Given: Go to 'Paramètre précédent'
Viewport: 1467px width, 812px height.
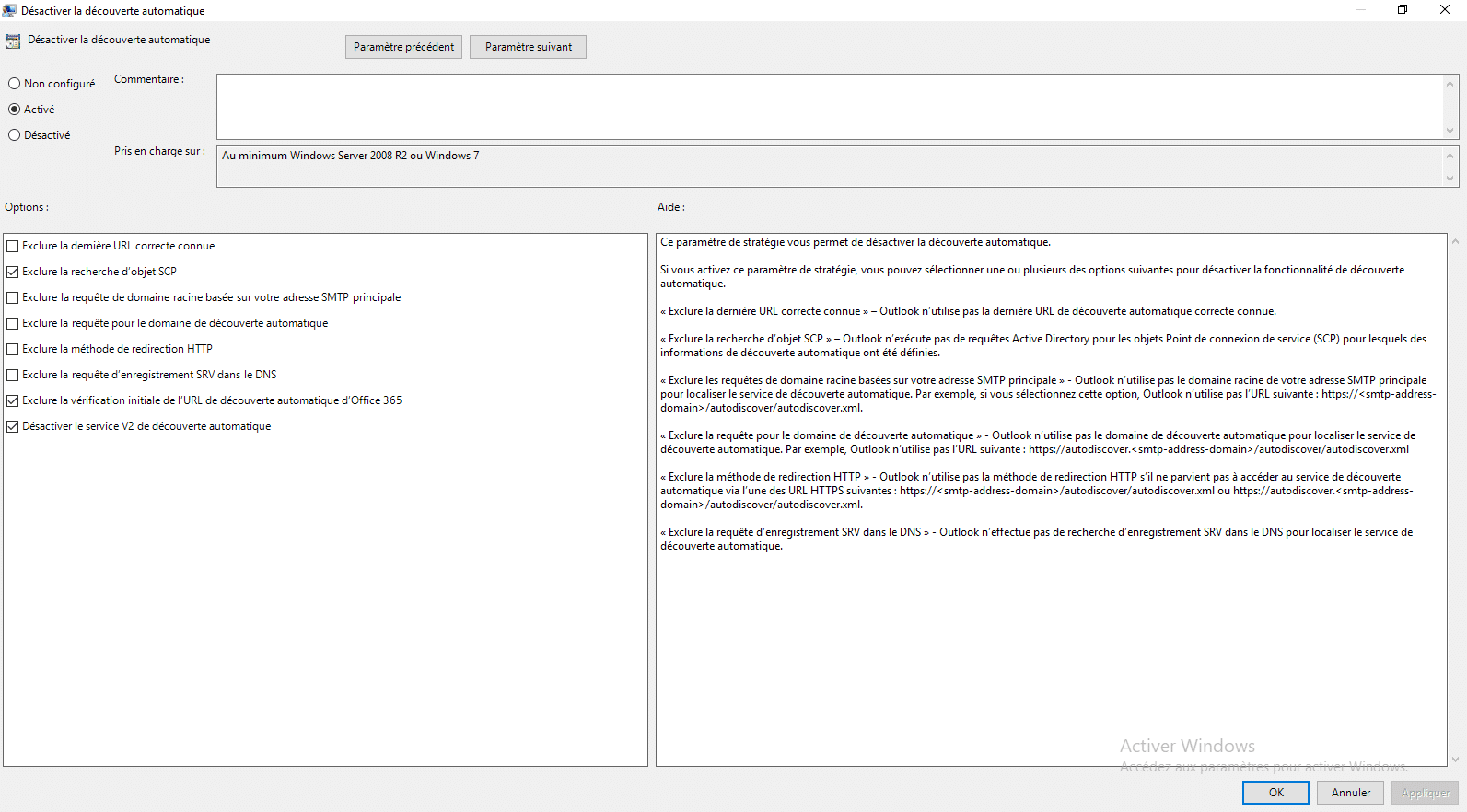Looking at the screenshot, I should tap(403, 47).
